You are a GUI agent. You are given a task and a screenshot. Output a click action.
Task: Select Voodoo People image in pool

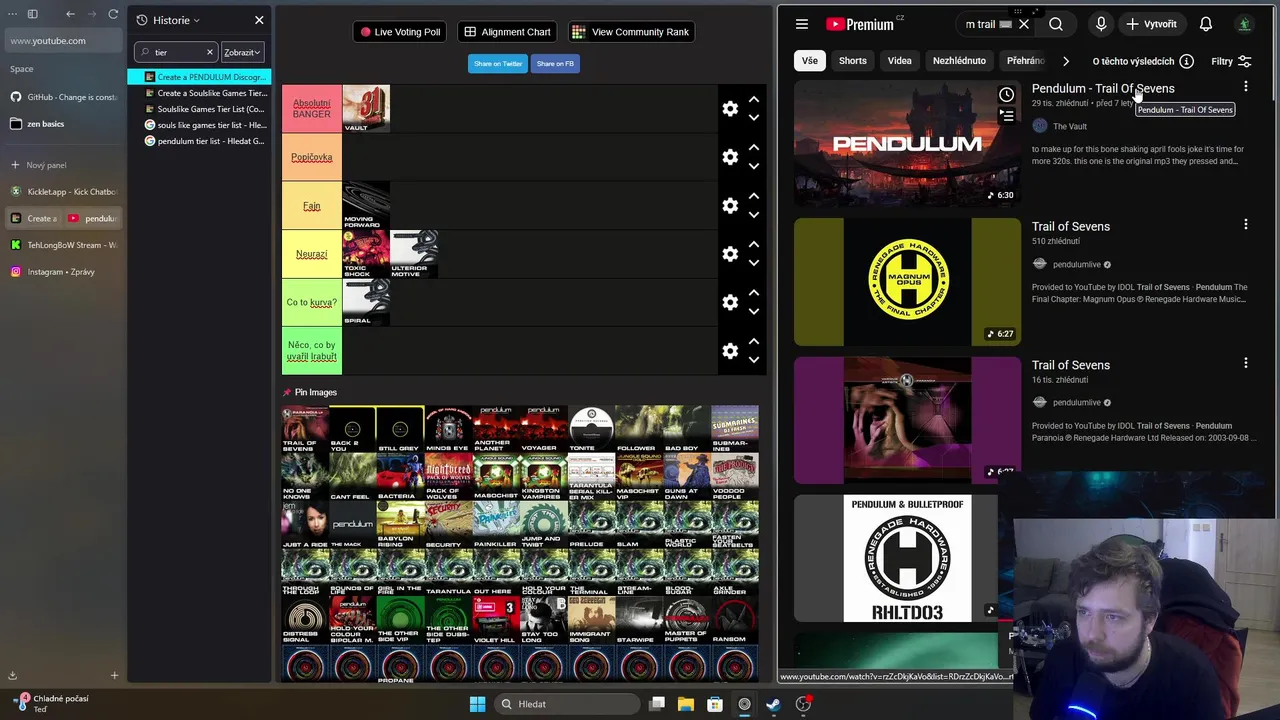[735, 476]
